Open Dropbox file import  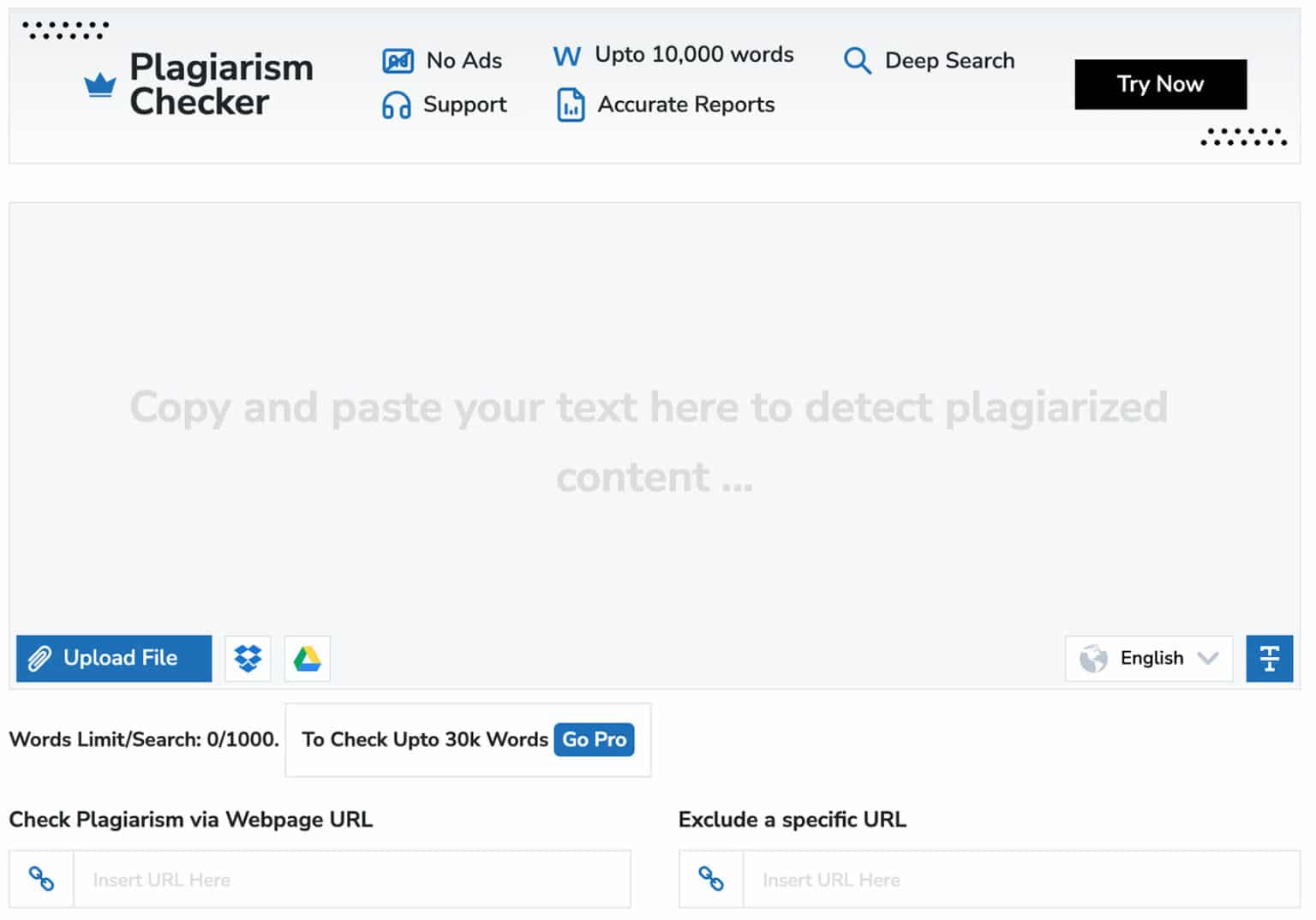coord(247,658)
